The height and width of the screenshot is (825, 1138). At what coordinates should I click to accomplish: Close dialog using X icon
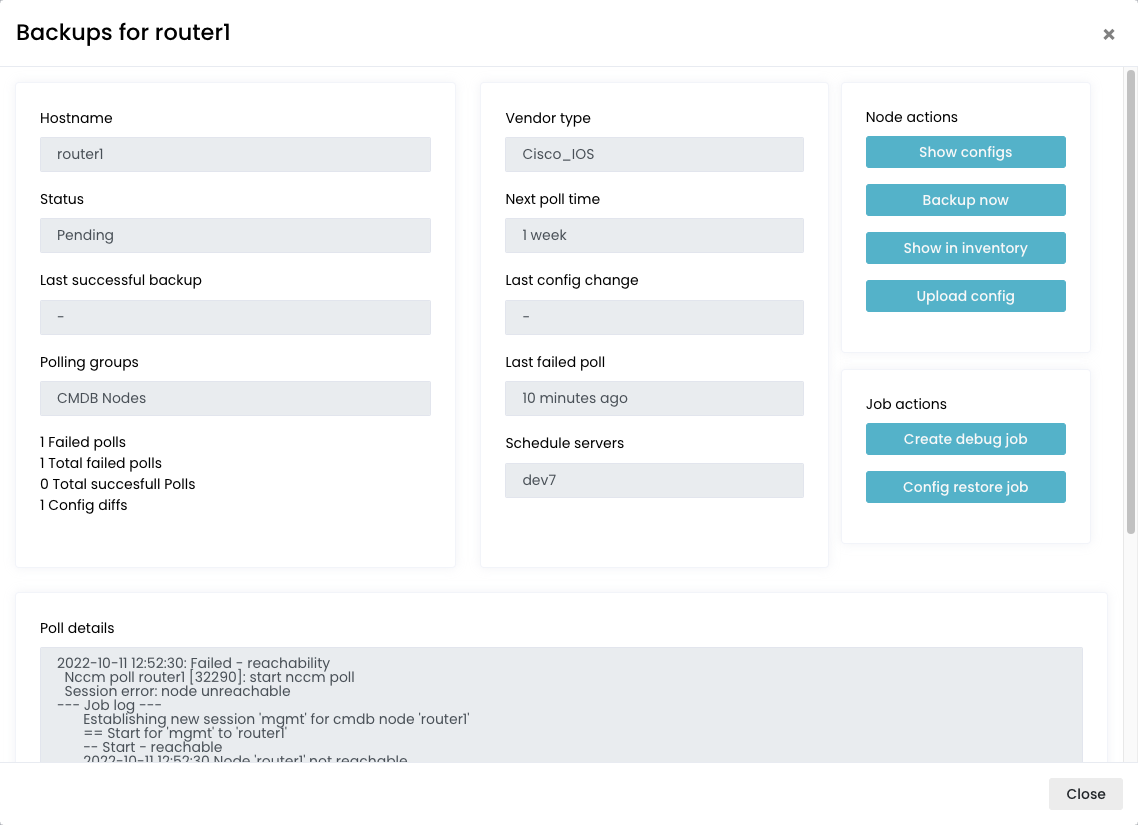pos(1108,34)
